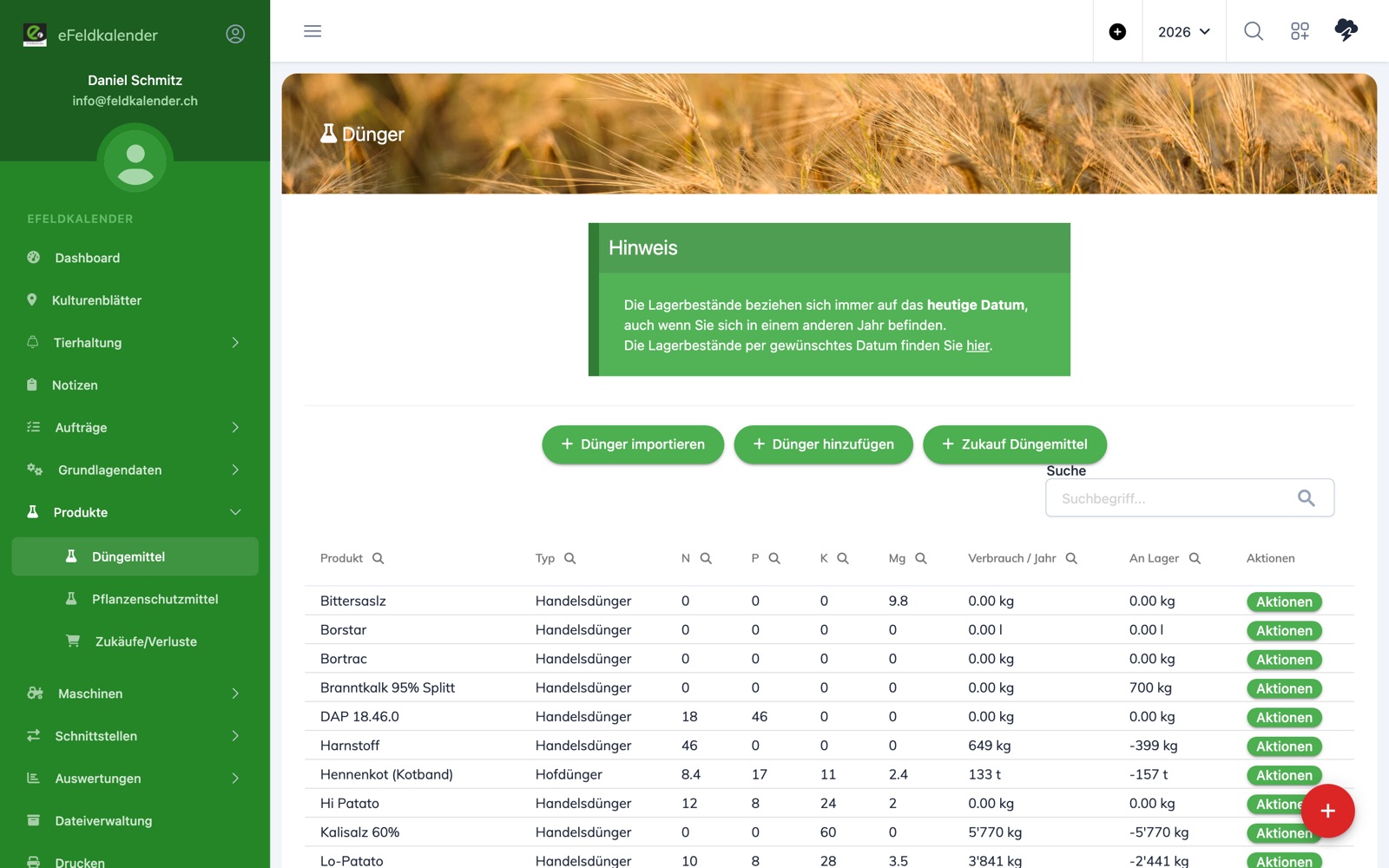Expand the Aufträge submenu

(135, 428)
